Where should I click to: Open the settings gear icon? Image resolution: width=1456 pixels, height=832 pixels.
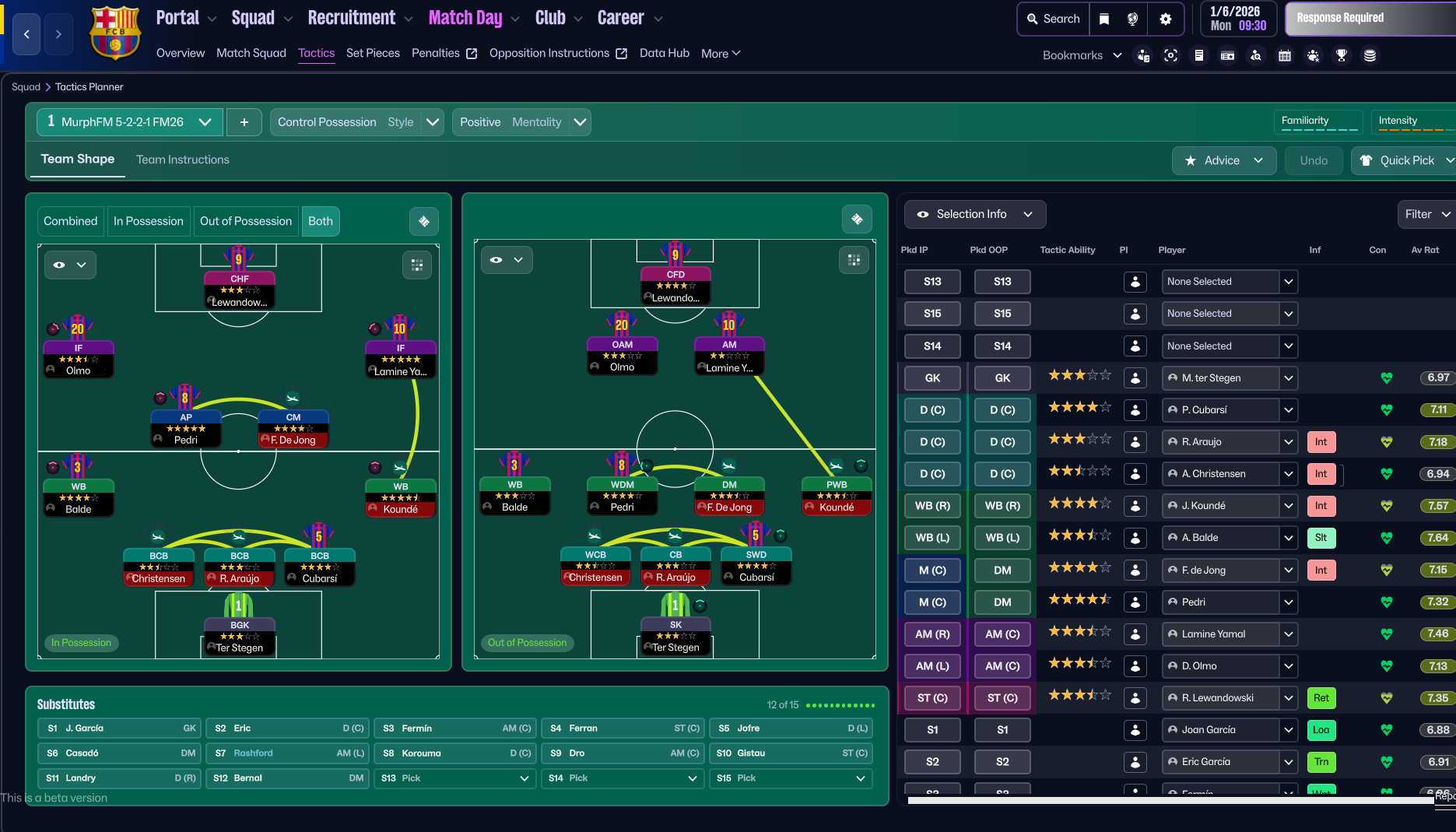tap(1165, 19)
